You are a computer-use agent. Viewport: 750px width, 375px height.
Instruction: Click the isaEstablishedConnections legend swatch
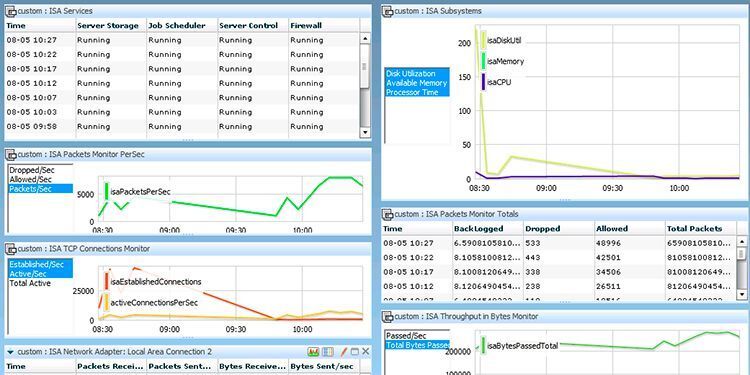[107, 281]
